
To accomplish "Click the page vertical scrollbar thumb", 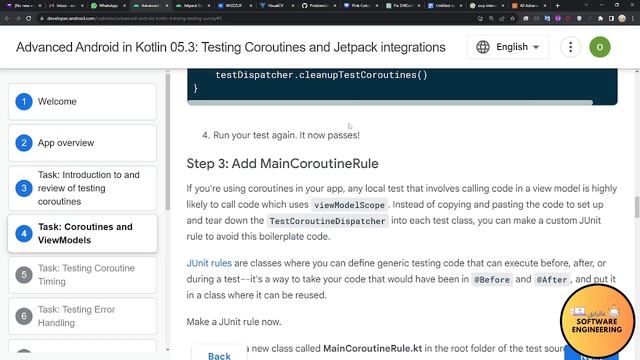I will 637,207.
